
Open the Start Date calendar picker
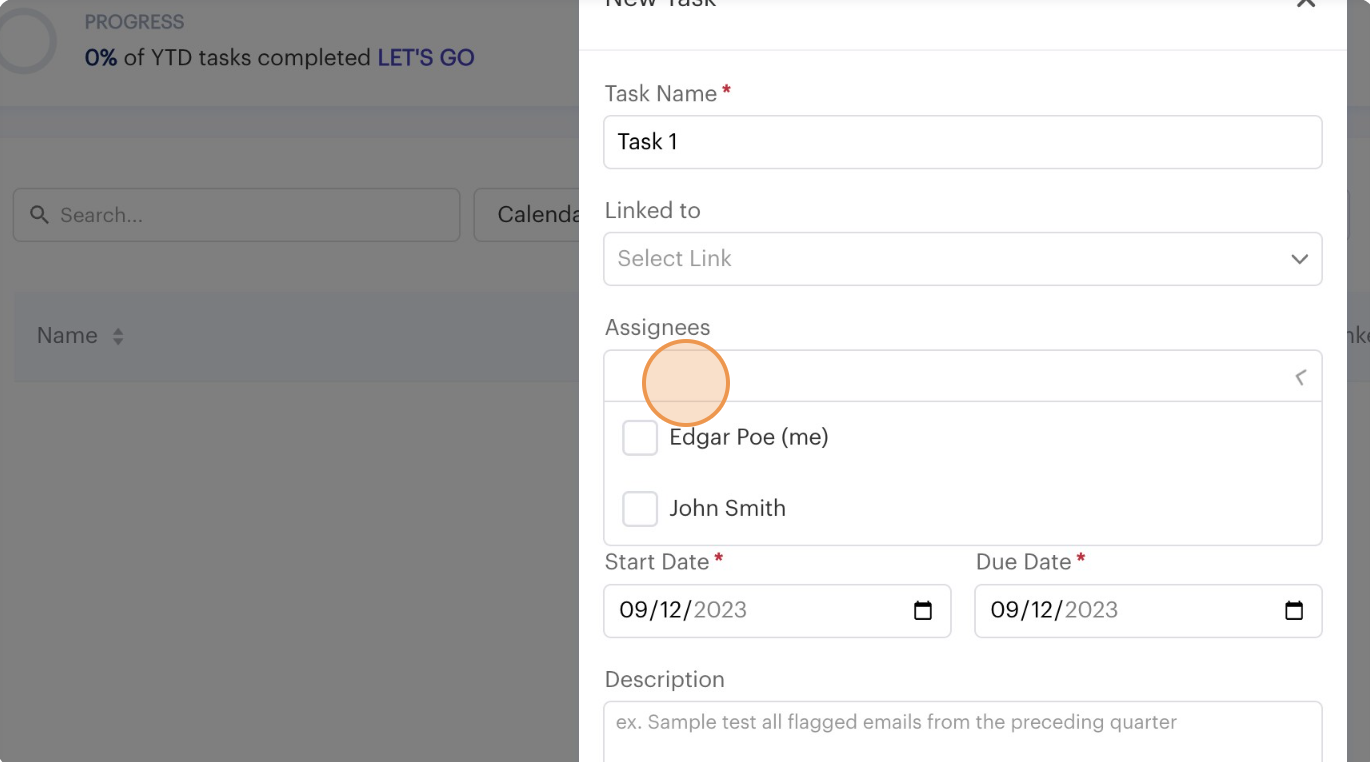tap(923, 611)
